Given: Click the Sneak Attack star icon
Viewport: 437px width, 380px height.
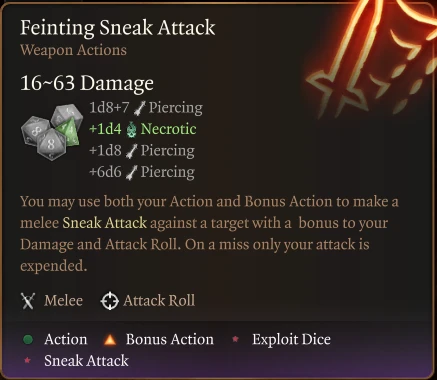Looking at the screenshot, I should tap(27, 360).
